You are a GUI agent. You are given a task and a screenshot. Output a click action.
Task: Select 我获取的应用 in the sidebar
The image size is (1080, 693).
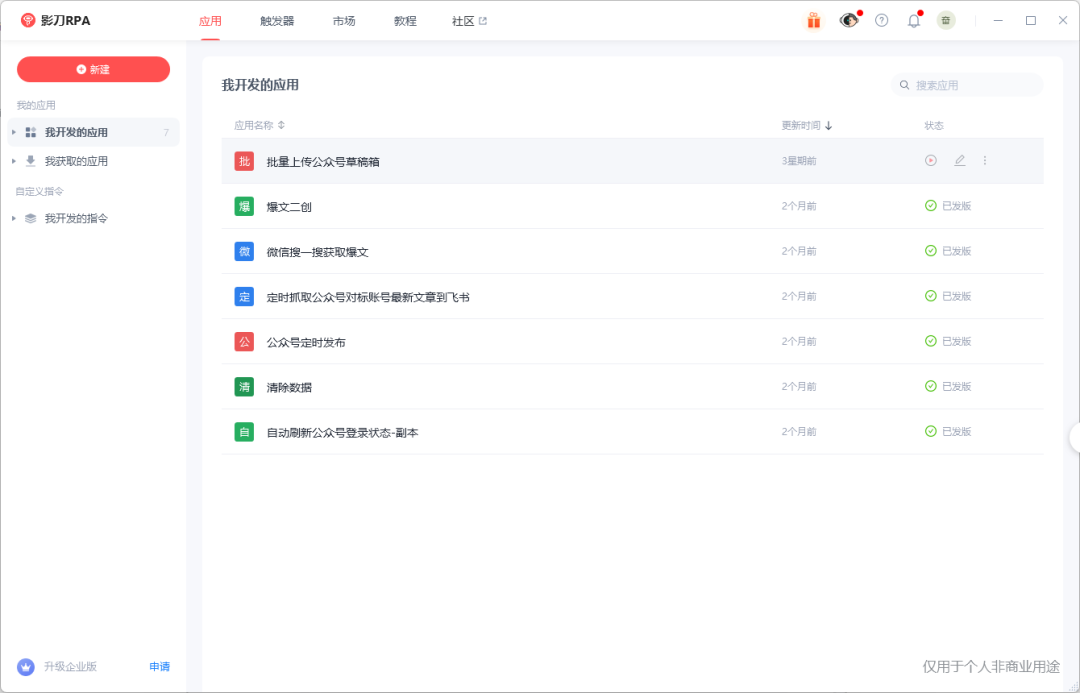point(94,161)
